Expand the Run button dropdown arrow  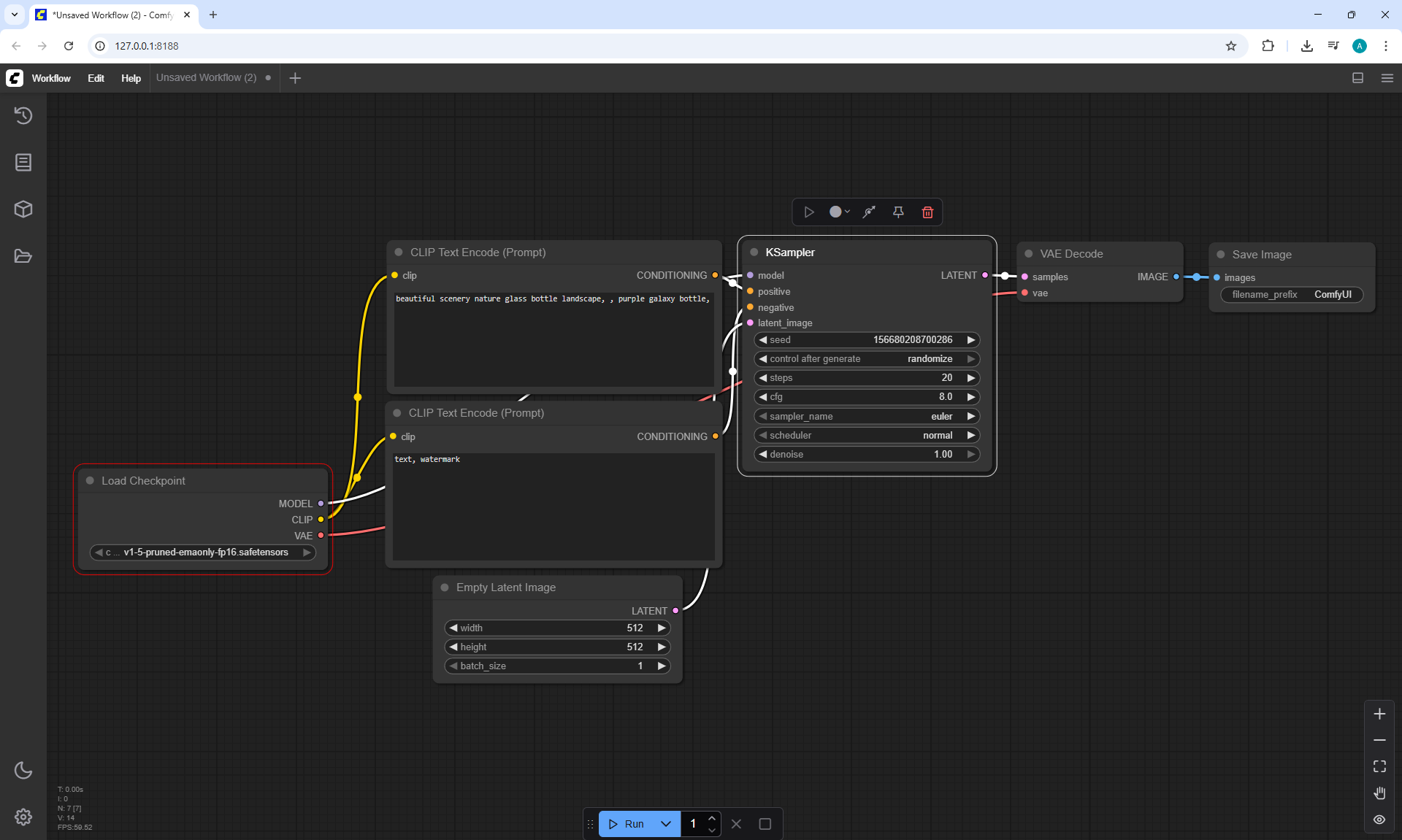click(666, 824)
